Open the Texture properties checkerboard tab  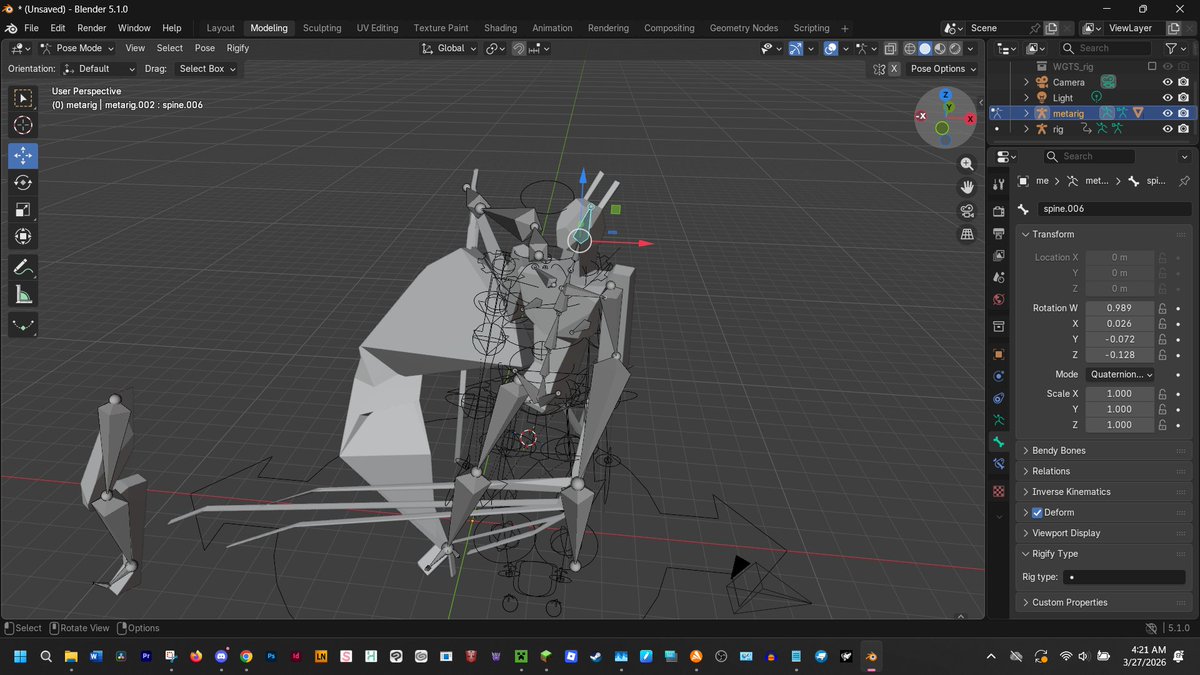click(x=998, y=491)
